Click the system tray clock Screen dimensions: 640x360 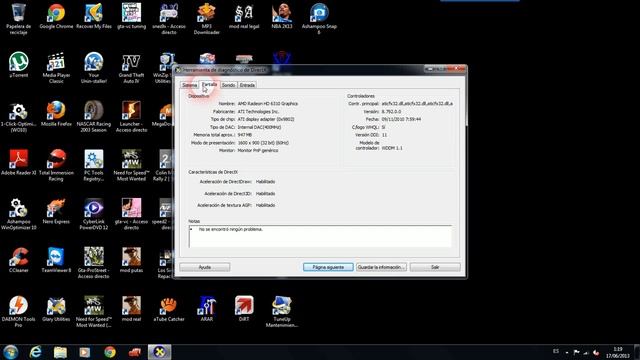pyautogui.click(x=618, y=352)
